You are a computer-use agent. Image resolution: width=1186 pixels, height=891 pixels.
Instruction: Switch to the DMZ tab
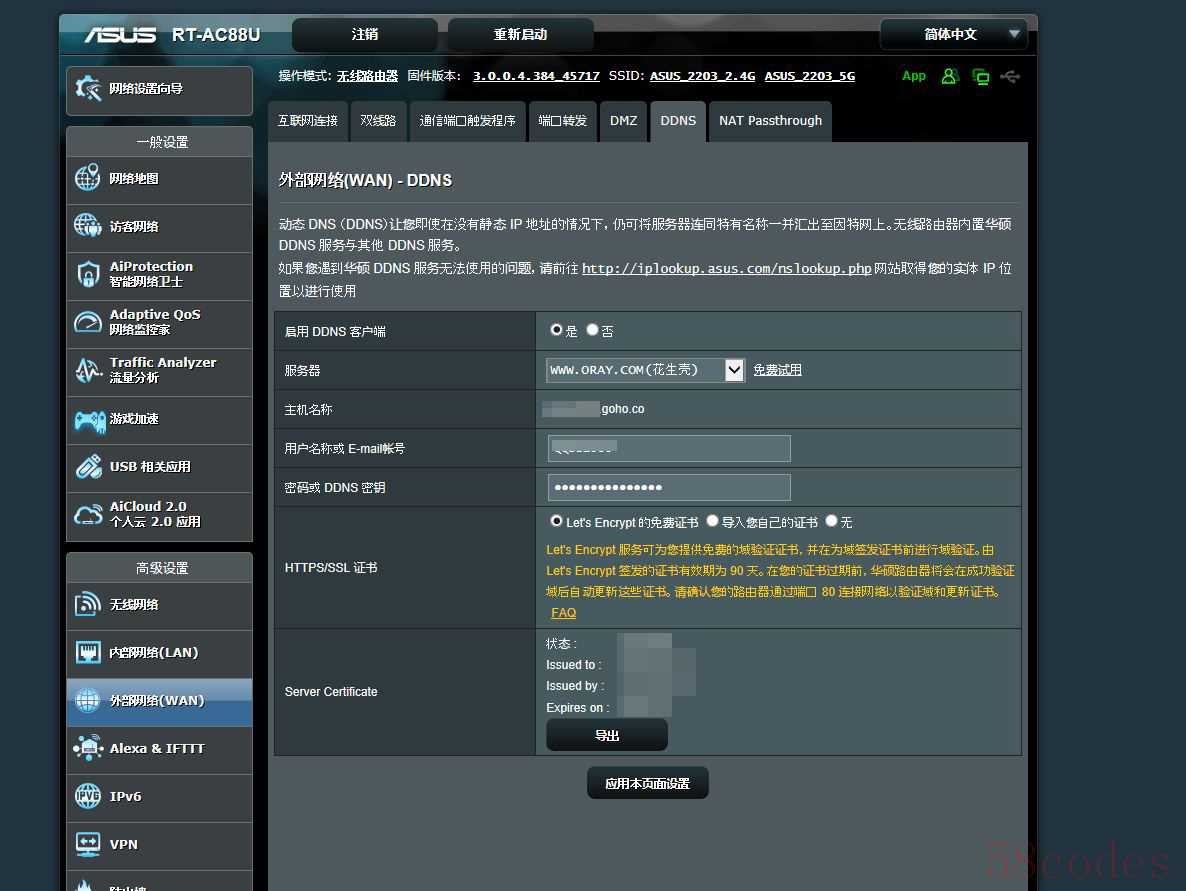tap(623, 121)
